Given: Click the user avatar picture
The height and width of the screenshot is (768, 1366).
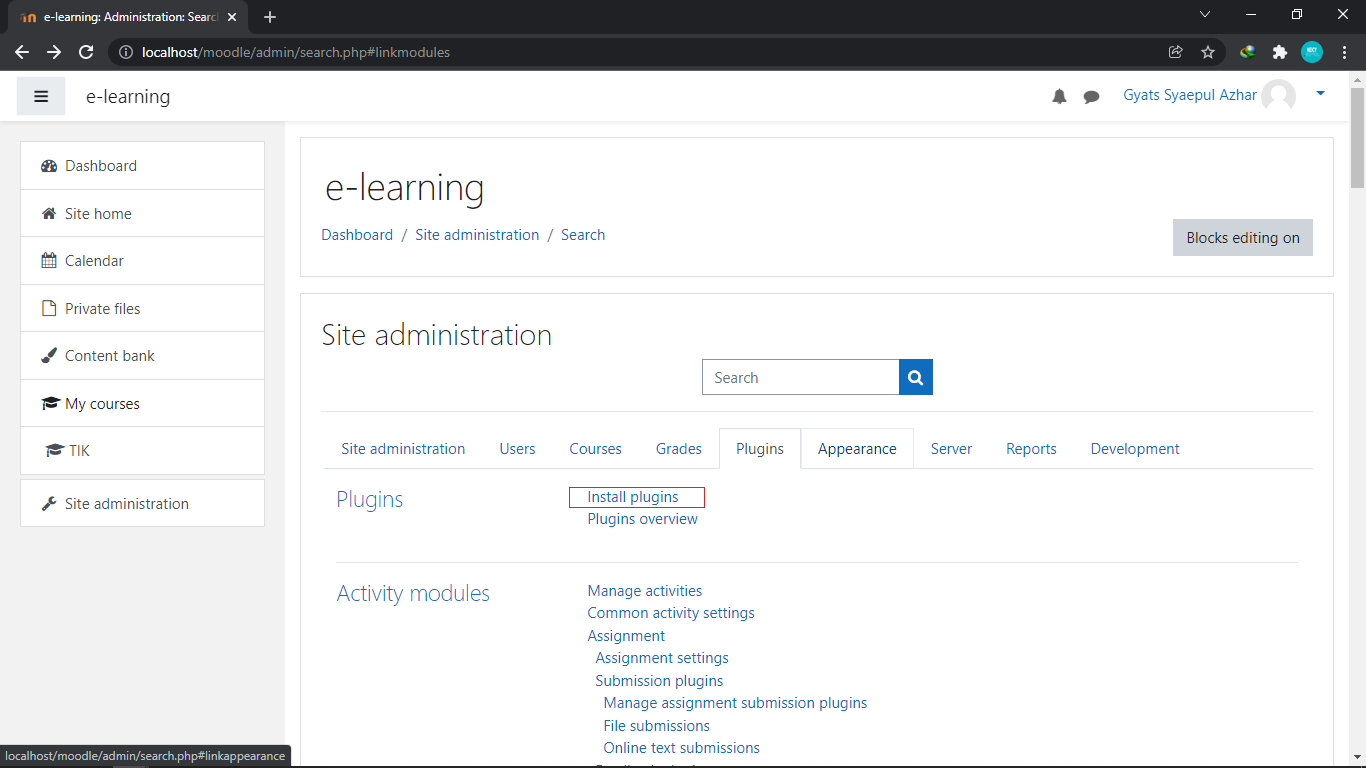Looking at the screenshot, I should tap(1278, 96).
